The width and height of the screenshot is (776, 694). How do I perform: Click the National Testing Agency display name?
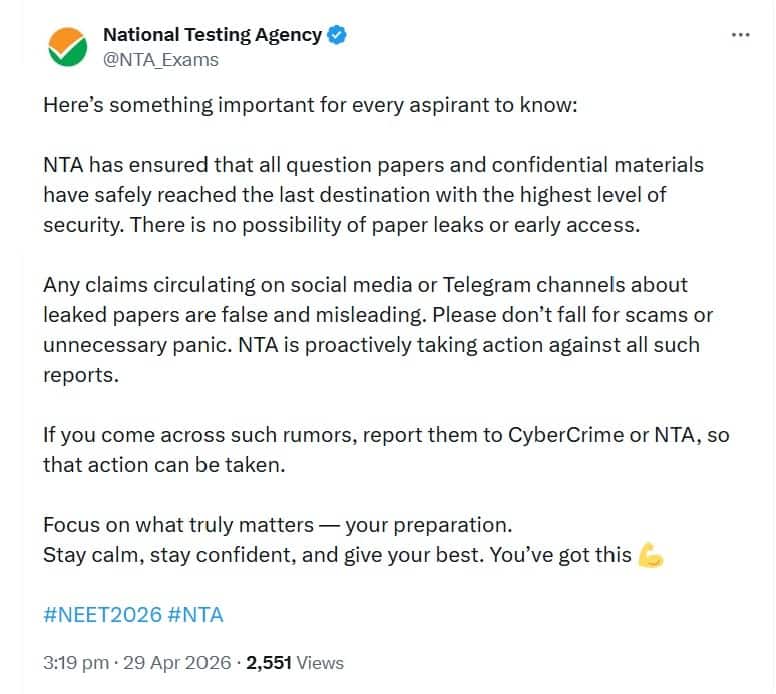[212, 35]
